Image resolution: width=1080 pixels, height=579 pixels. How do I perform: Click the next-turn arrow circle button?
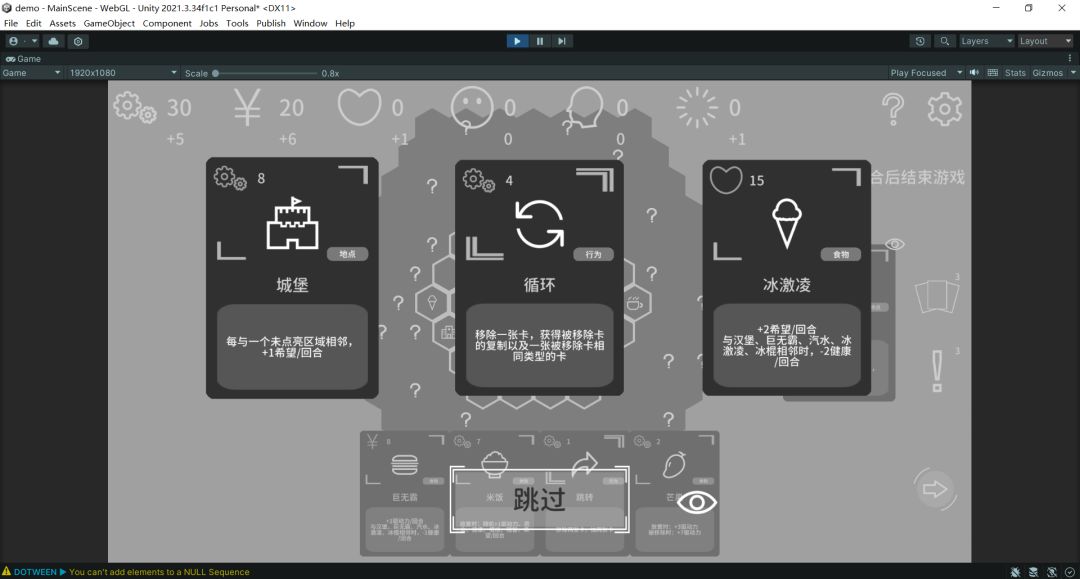coord(935,489)
